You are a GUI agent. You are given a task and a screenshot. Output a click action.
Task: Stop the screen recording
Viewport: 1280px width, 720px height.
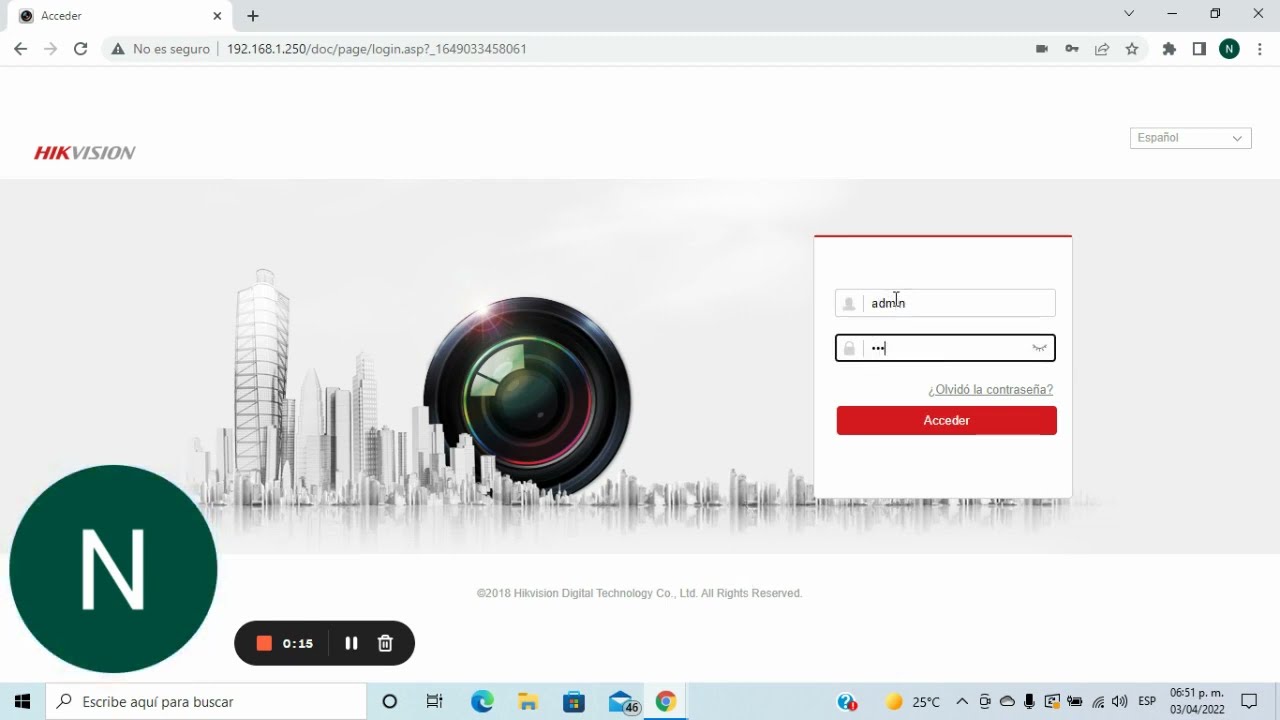(x=264, y=643)
